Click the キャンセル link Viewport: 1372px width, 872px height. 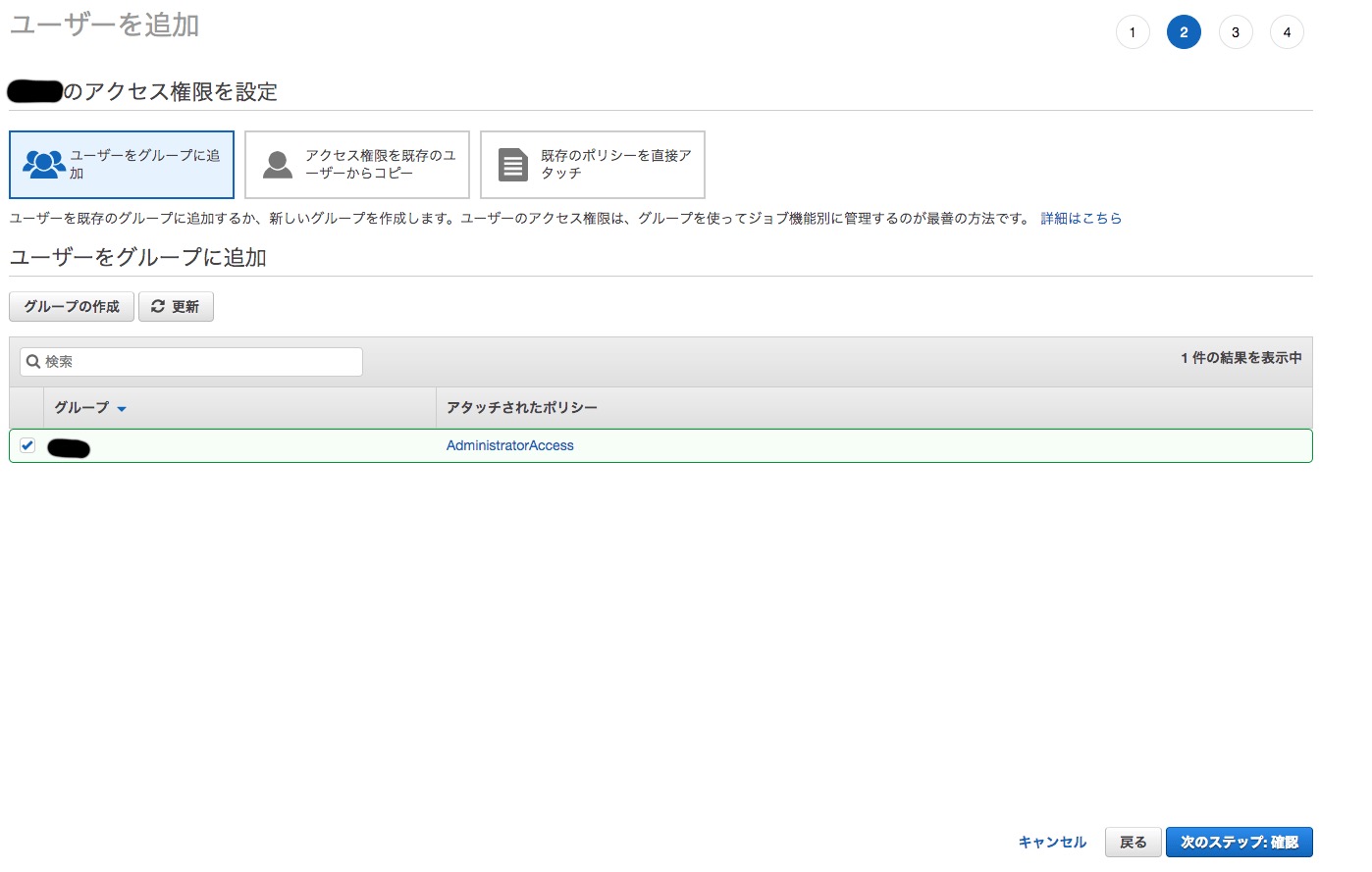1051,842
